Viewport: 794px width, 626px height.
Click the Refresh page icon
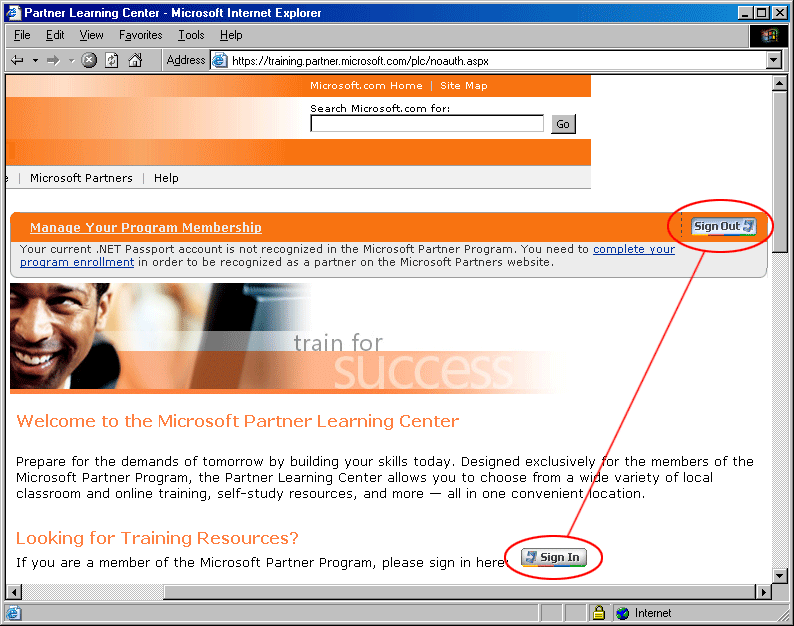click(x=111, y=60)
